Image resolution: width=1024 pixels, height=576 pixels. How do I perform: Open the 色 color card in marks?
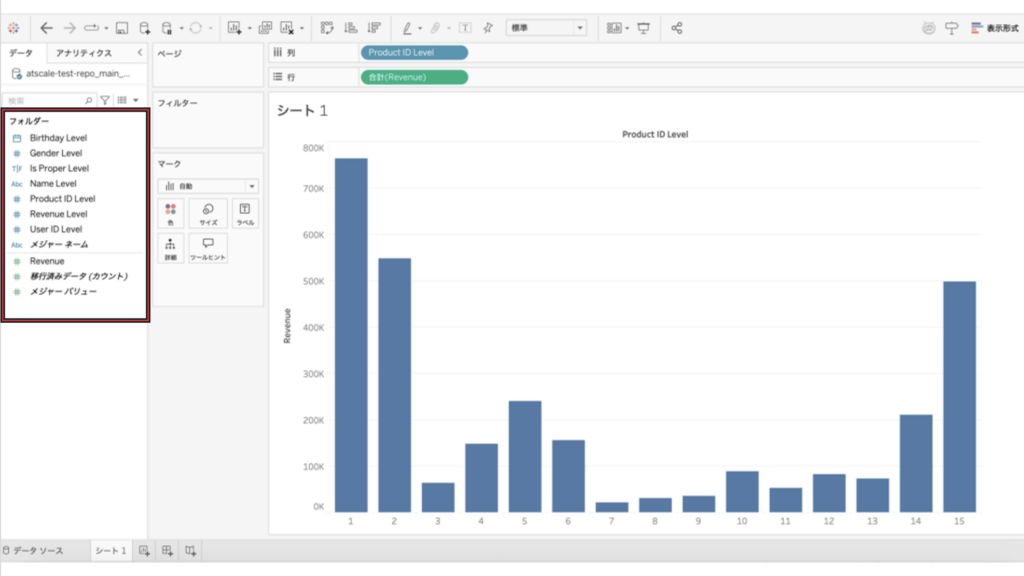(x=170, y=214)
